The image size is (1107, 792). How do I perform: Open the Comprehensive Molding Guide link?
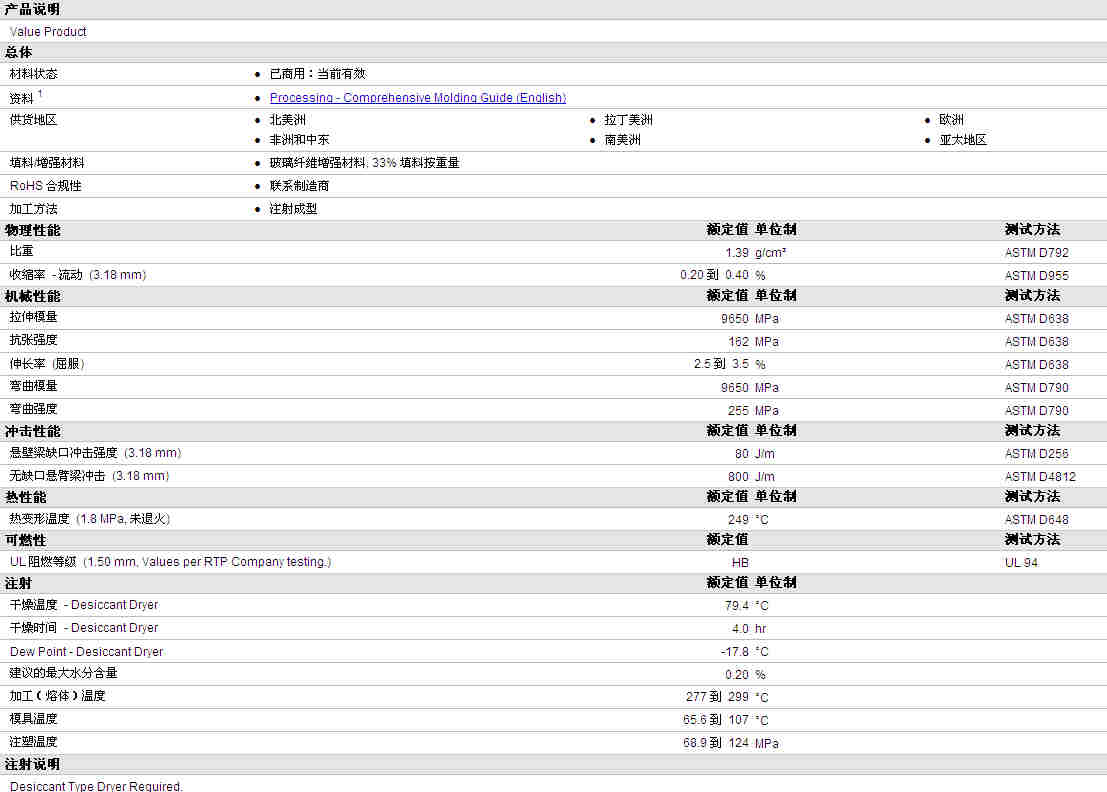coord(417,98)
